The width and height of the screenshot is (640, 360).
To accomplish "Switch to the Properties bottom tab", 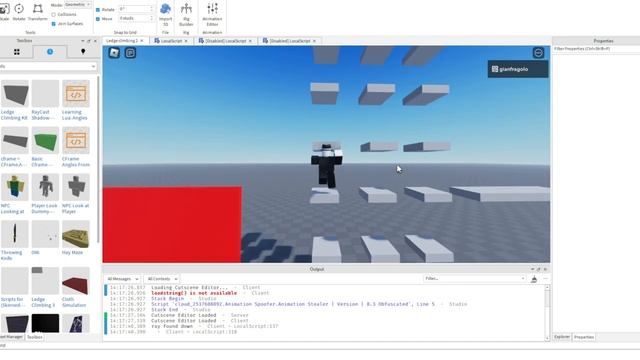I will 584,337.
